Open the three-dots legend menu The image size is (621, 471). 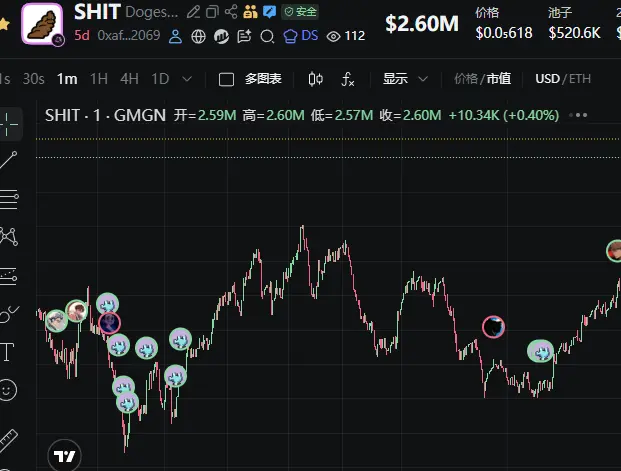pos(578,115)
